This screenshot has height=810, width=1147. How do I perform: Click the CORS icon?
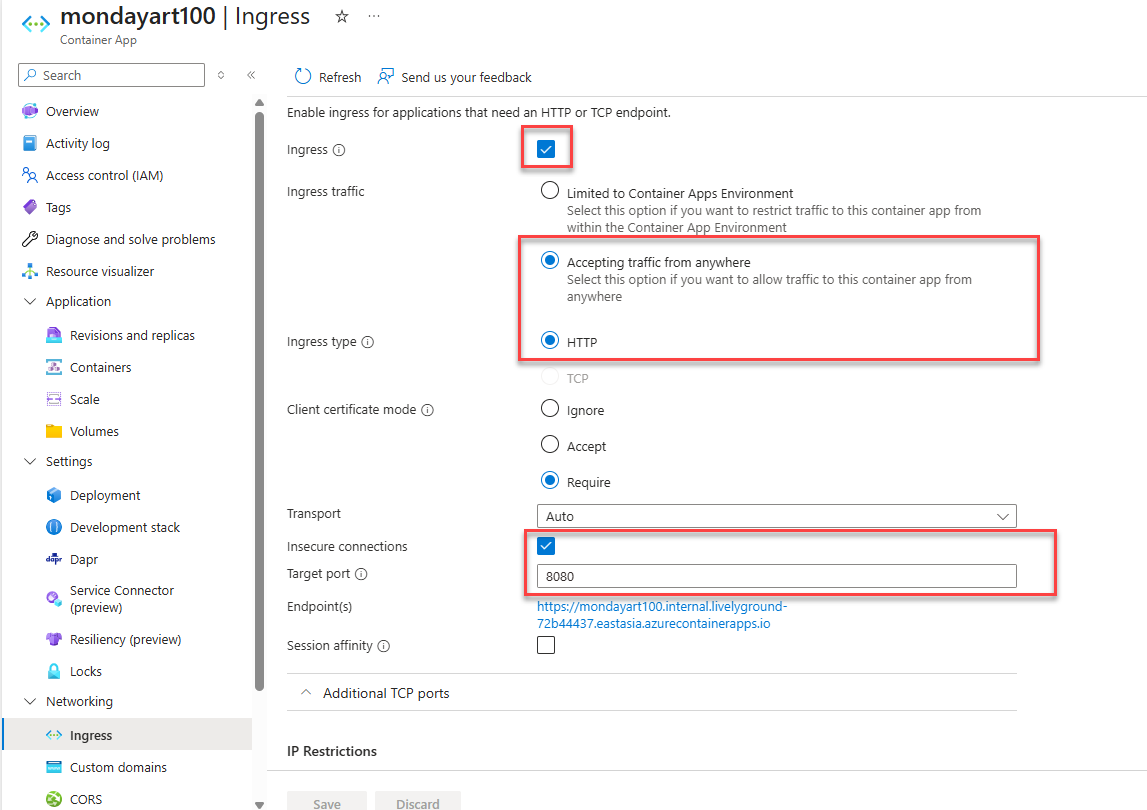click(54, 799)
